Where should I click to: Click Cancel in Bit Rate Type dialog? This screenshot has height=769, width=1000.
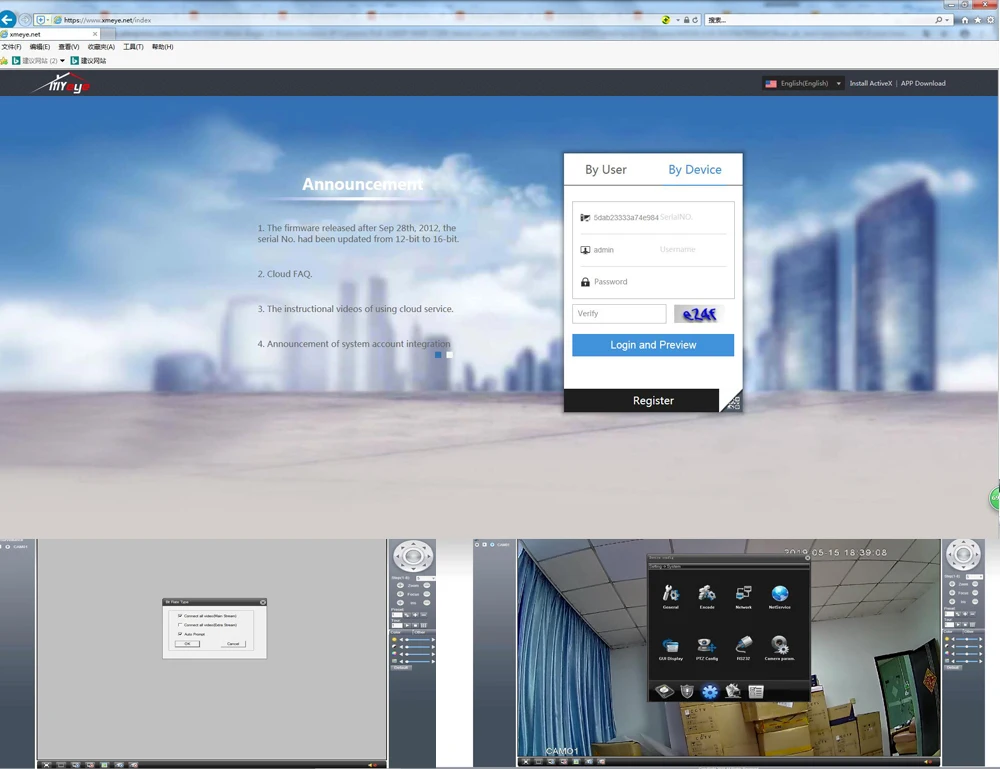pos(233,644)
